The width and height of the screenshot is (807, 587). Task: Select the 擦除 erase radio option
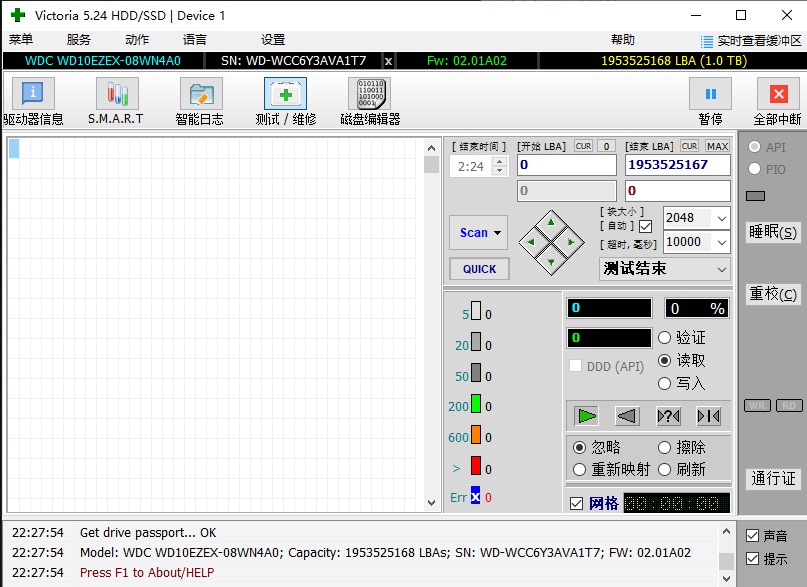pyautogui.click(x=665, y=447)
